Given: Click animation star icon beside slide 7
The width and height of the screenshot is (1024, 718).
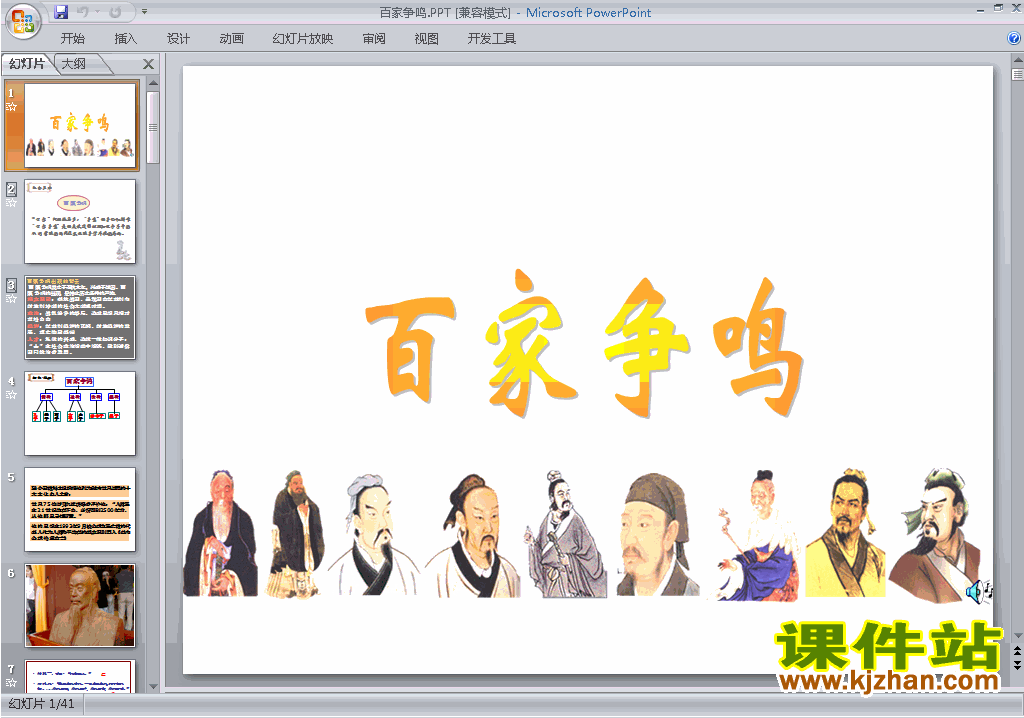Looking at the screenshot, I should pyautogui.click(x=11, y=683).
